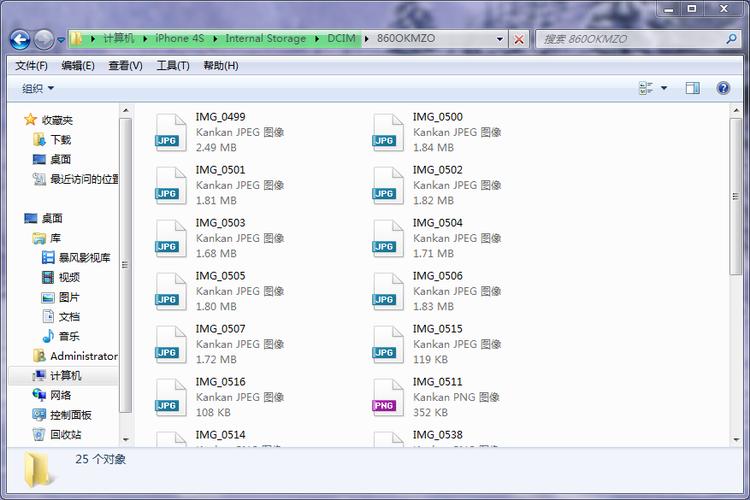Select the IMG_0516 JPG file icon
Viewport: 750px width, 500px height.
pos(170,398)
